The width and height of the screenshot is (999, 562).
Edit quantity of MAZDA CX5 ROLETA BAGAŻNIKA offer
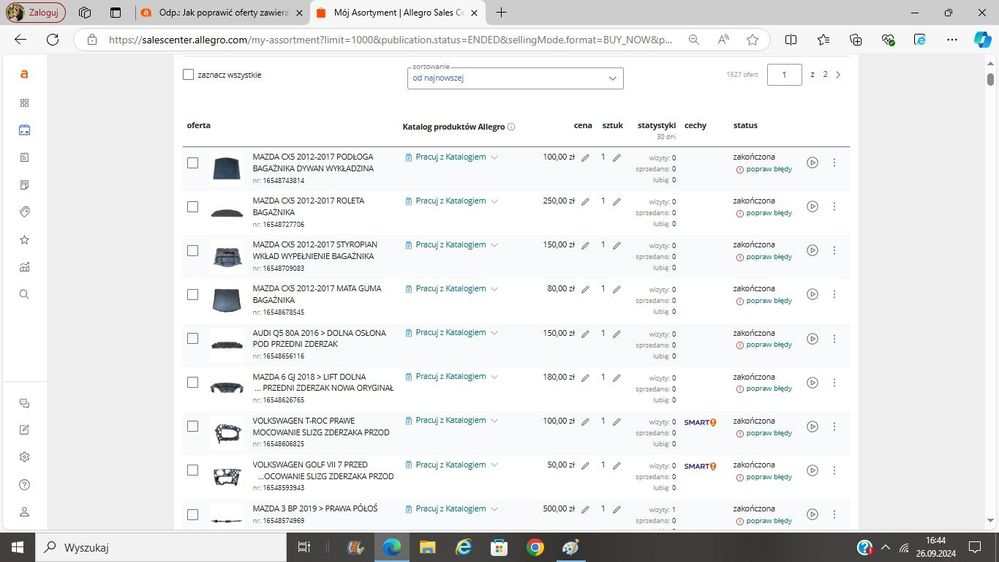(x=616, y=201)
